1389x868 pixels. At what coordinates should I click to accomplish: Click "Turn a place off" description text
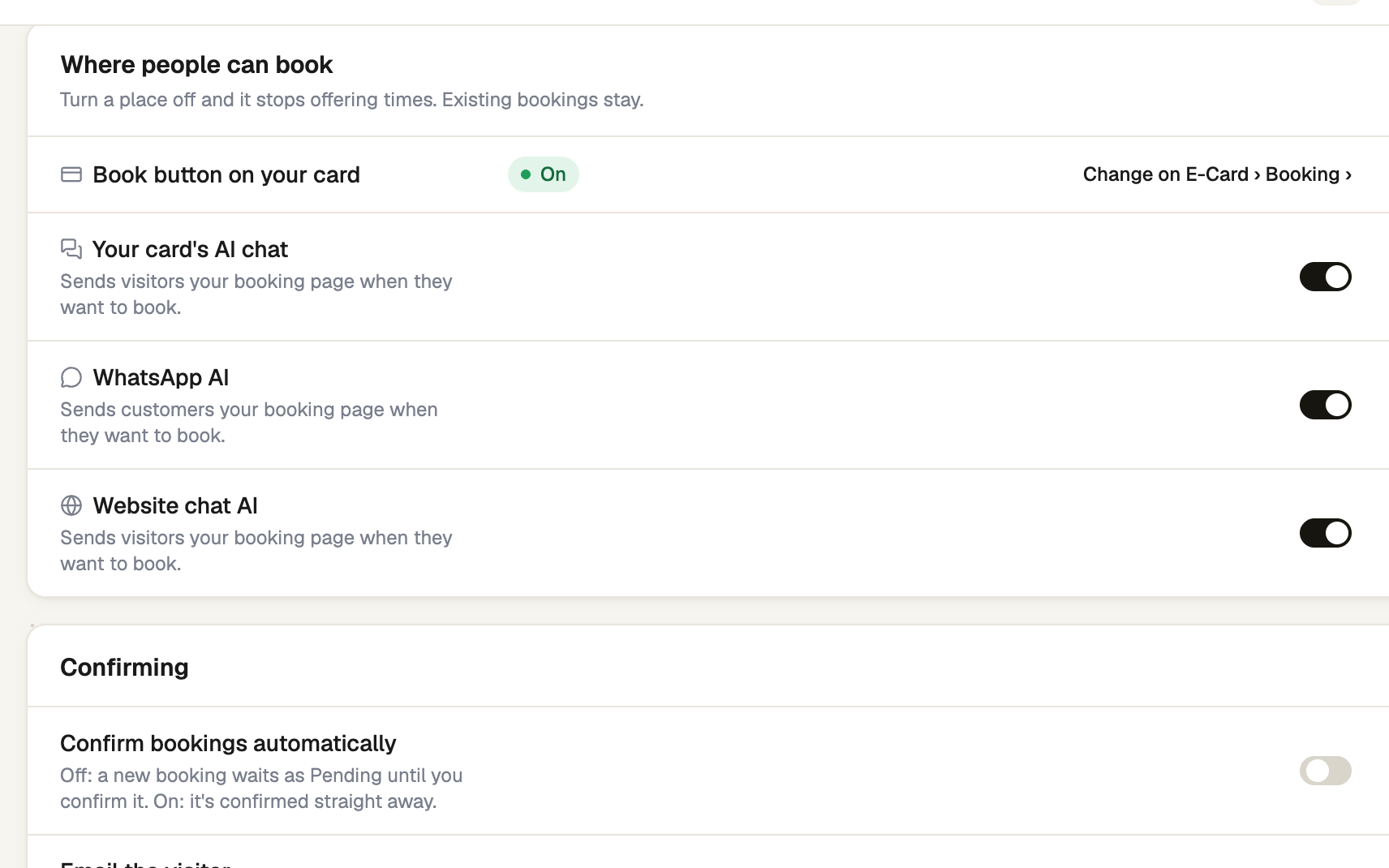(x=352, y=100)
